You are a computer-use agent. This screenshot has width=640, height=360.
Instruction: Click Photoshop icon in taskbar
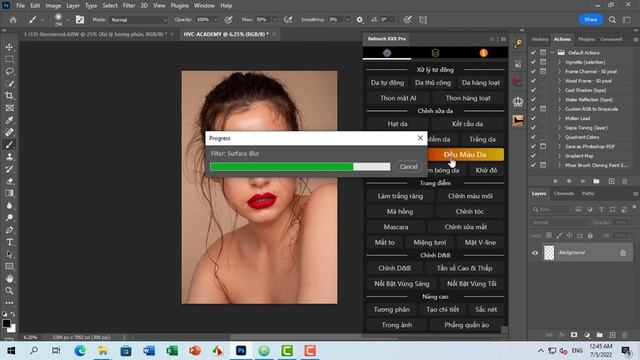tap(241, 350)
